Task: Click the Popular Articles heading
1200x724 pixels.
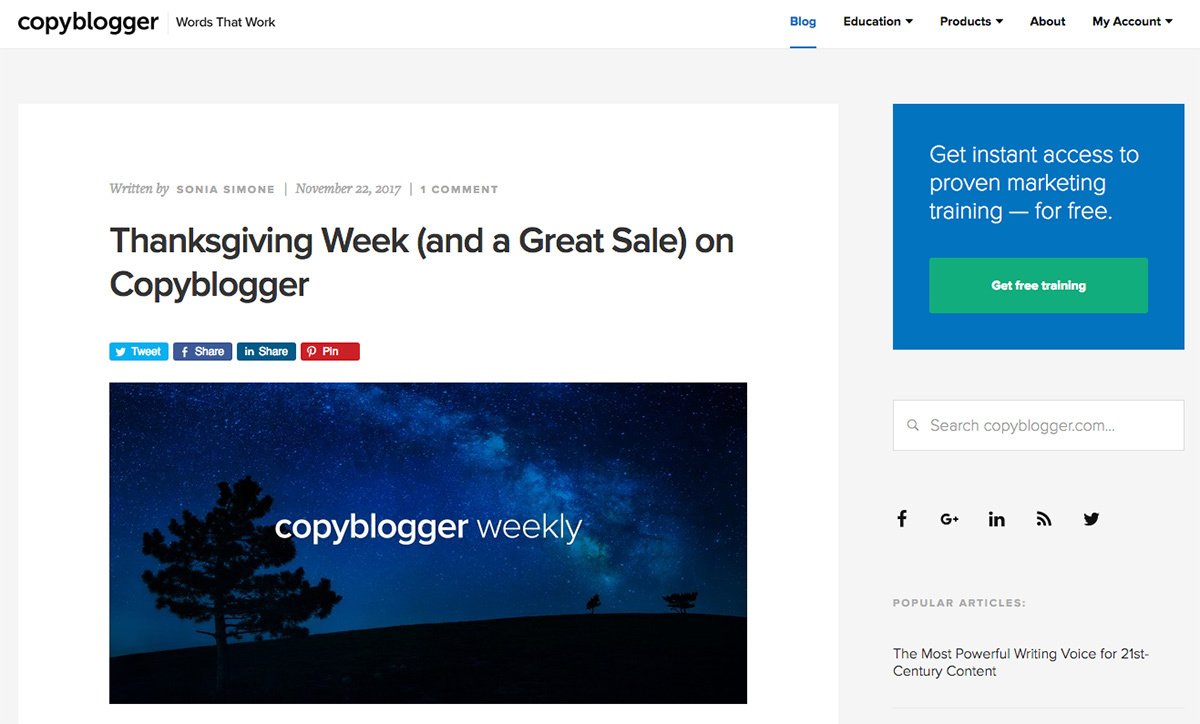Action: click(959, 603)
